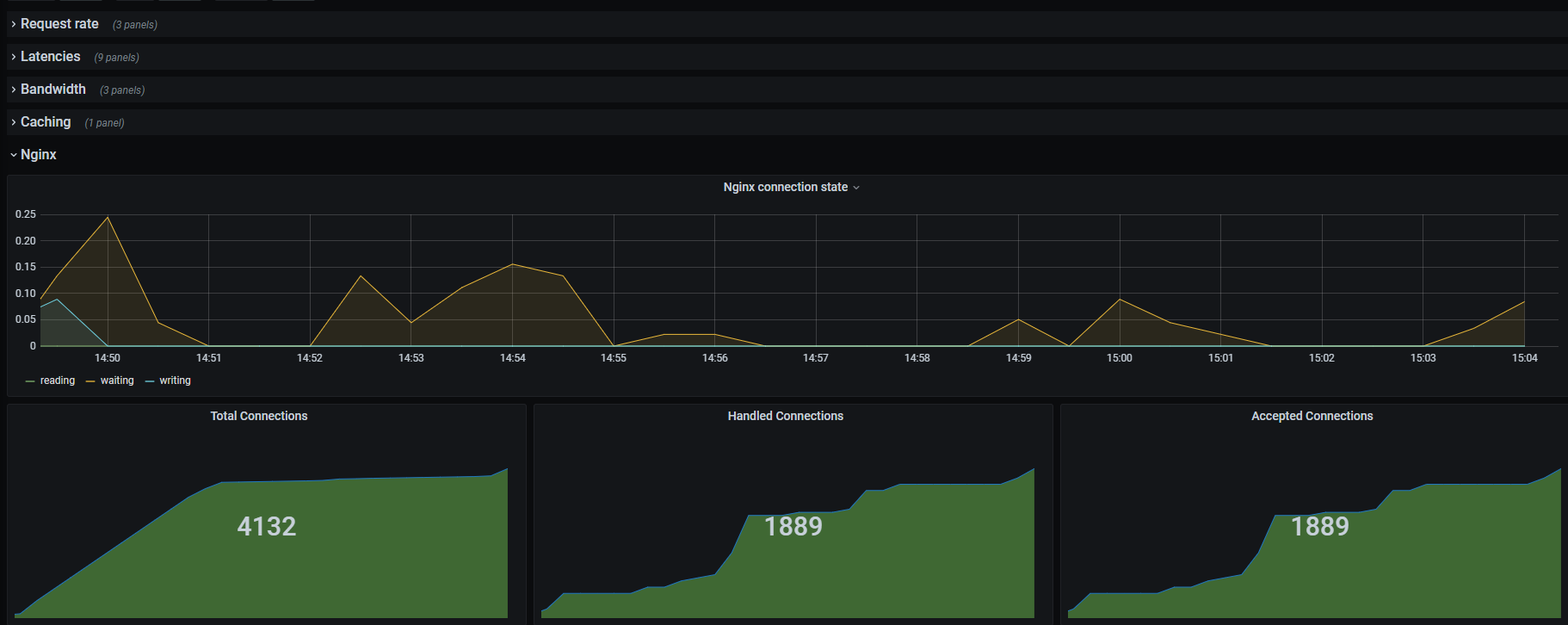The width and height of the screenshot is (1568, 625).
Task: Click the writing legend color swatch
Action: 150,381
